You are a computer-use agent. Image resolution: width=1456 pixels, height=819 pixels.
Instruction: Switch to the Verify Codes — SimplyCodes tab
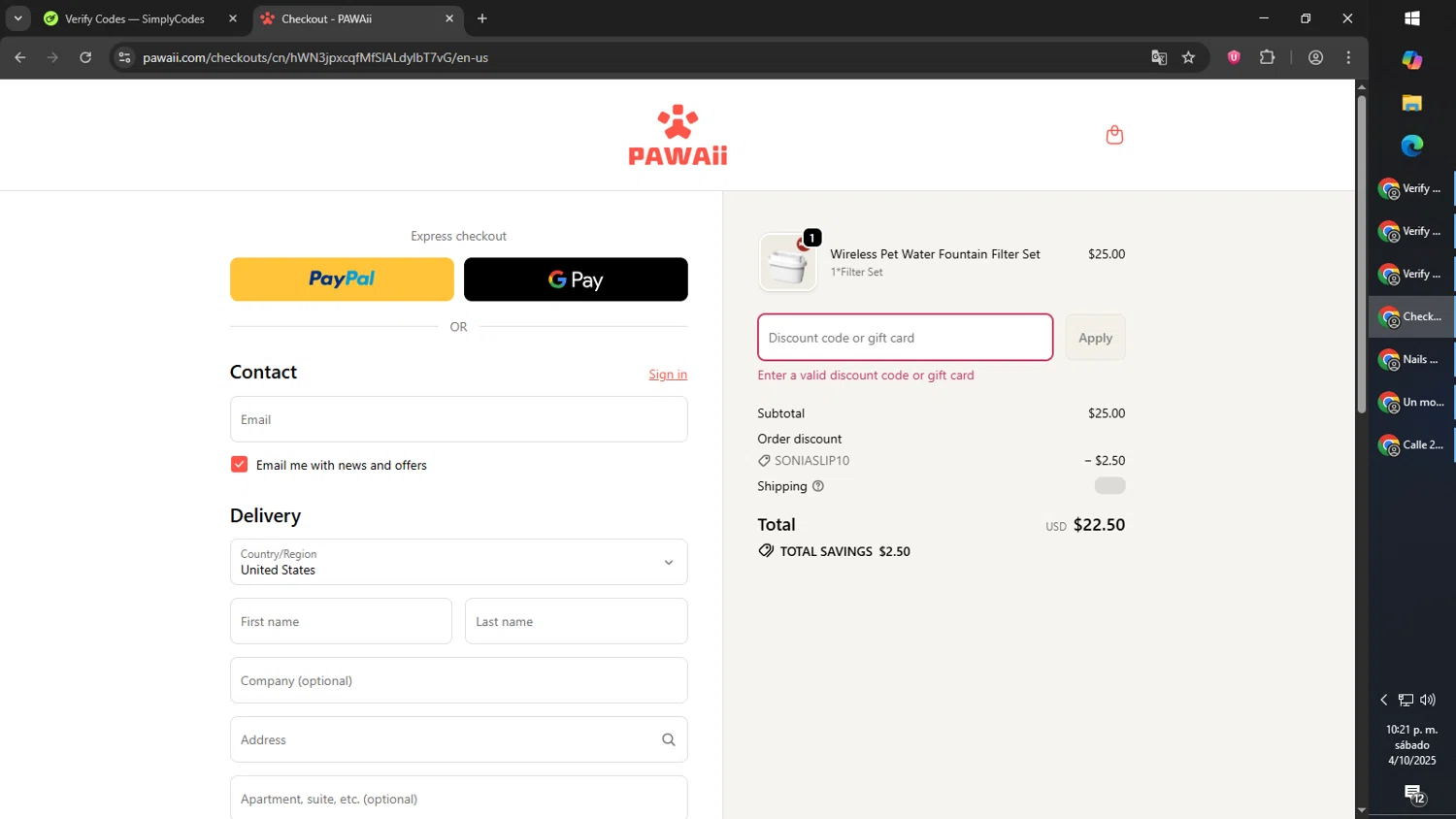(134, 18)
